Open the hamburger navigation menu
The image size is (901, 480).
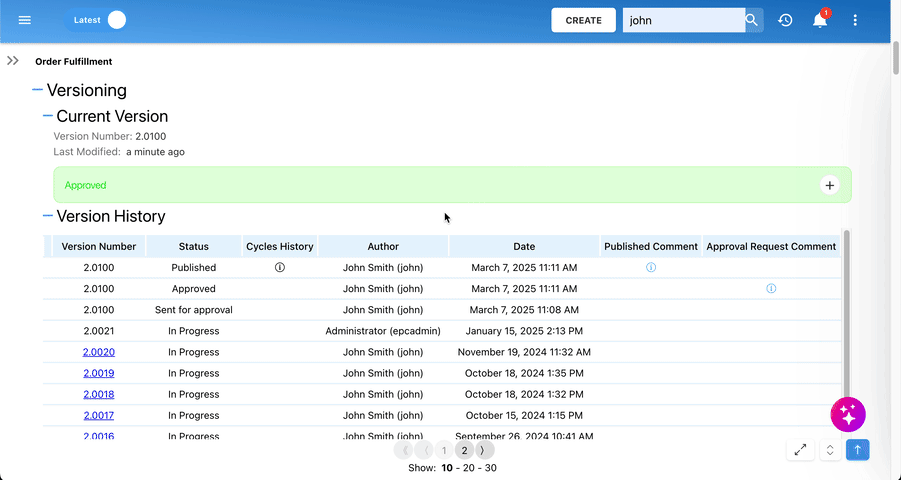click(x=24, y=20)
